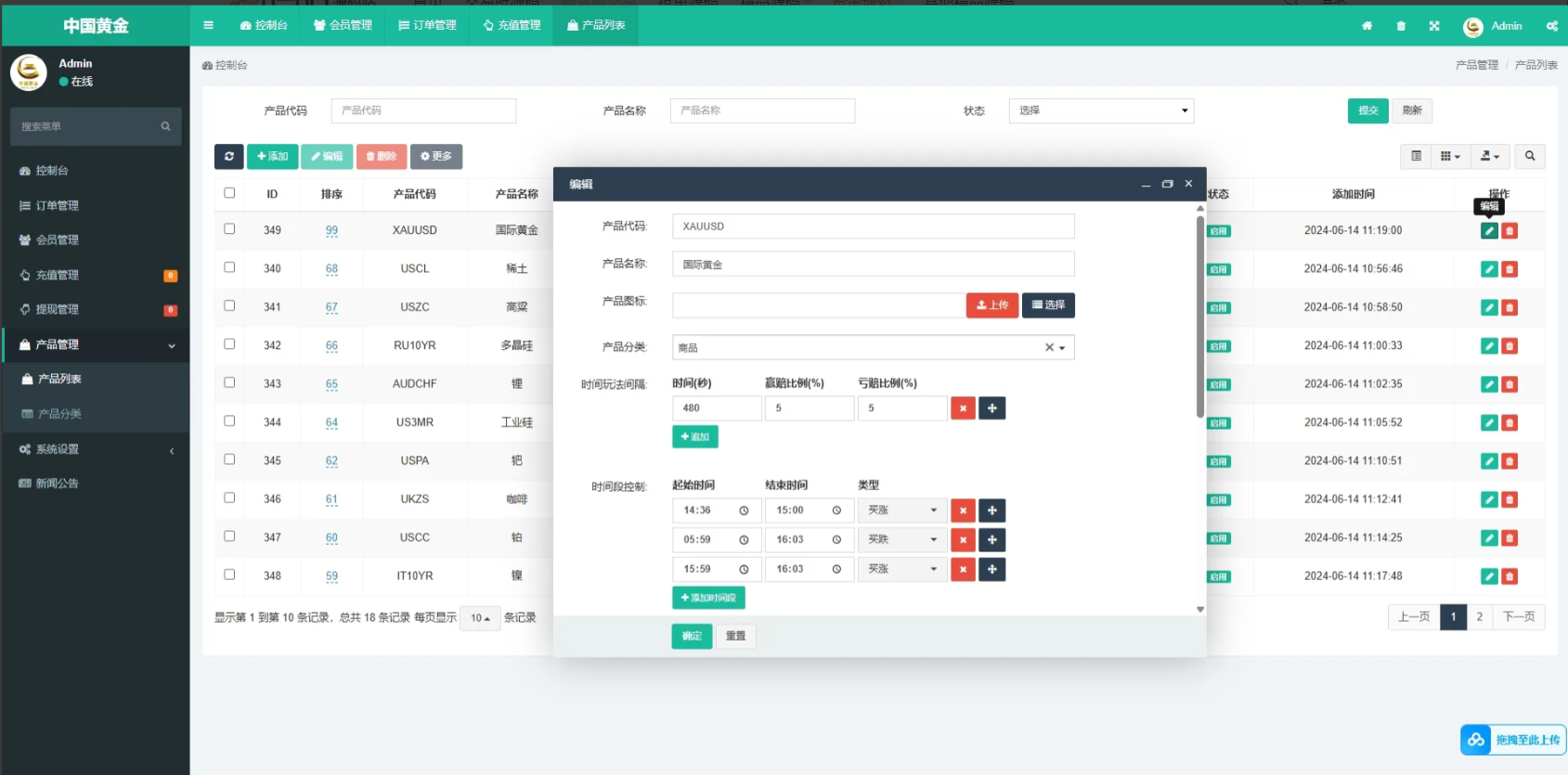Edit the row with ID 343
1568x775 pixels.
[x=1489, y=384]
